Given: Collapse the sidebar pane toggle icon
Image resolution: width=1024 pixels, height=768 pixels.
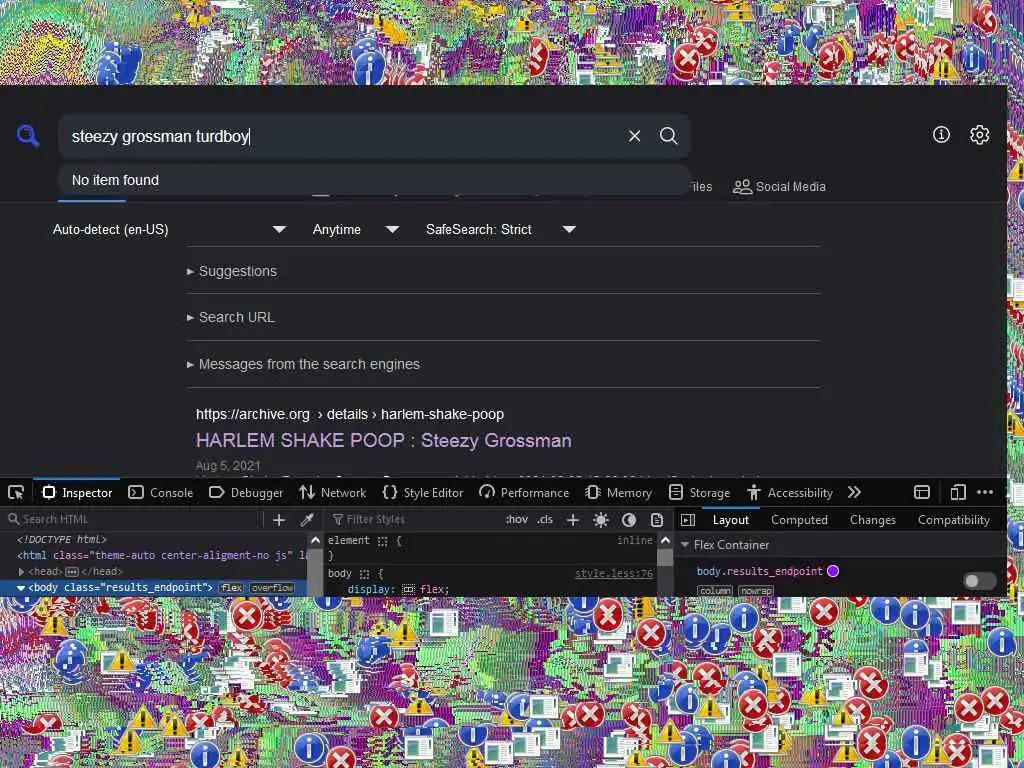Looking at the screenshot, I should (x=688, y=520).
